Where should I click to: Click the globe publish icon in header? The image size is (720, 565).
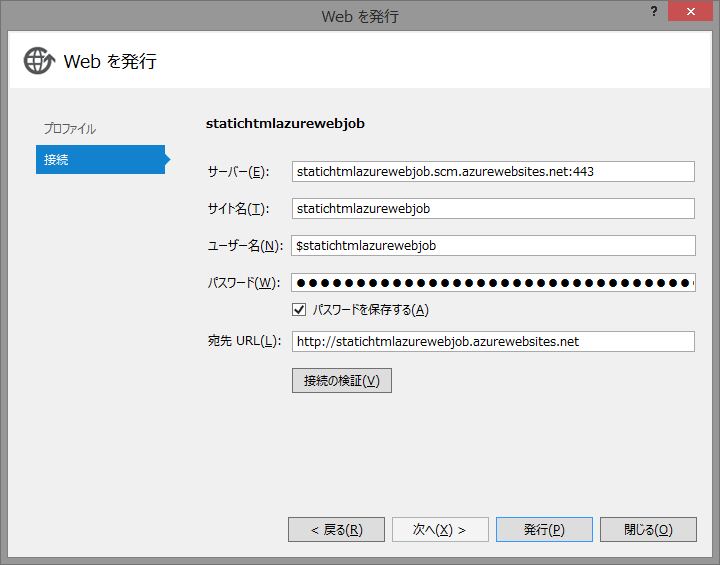click(39, 61)
